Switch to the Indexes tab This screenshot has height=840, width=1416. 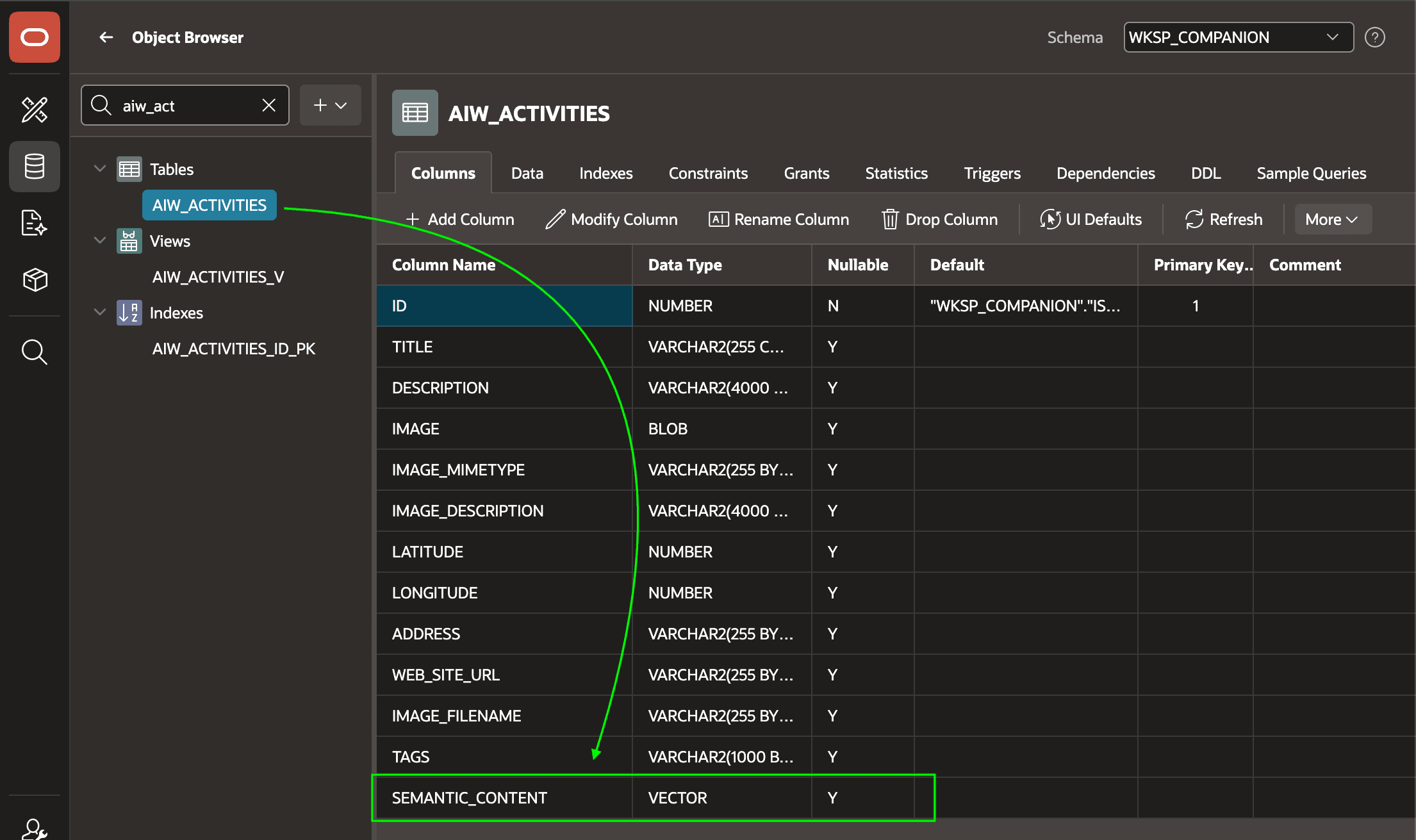(x=606, y=173)
